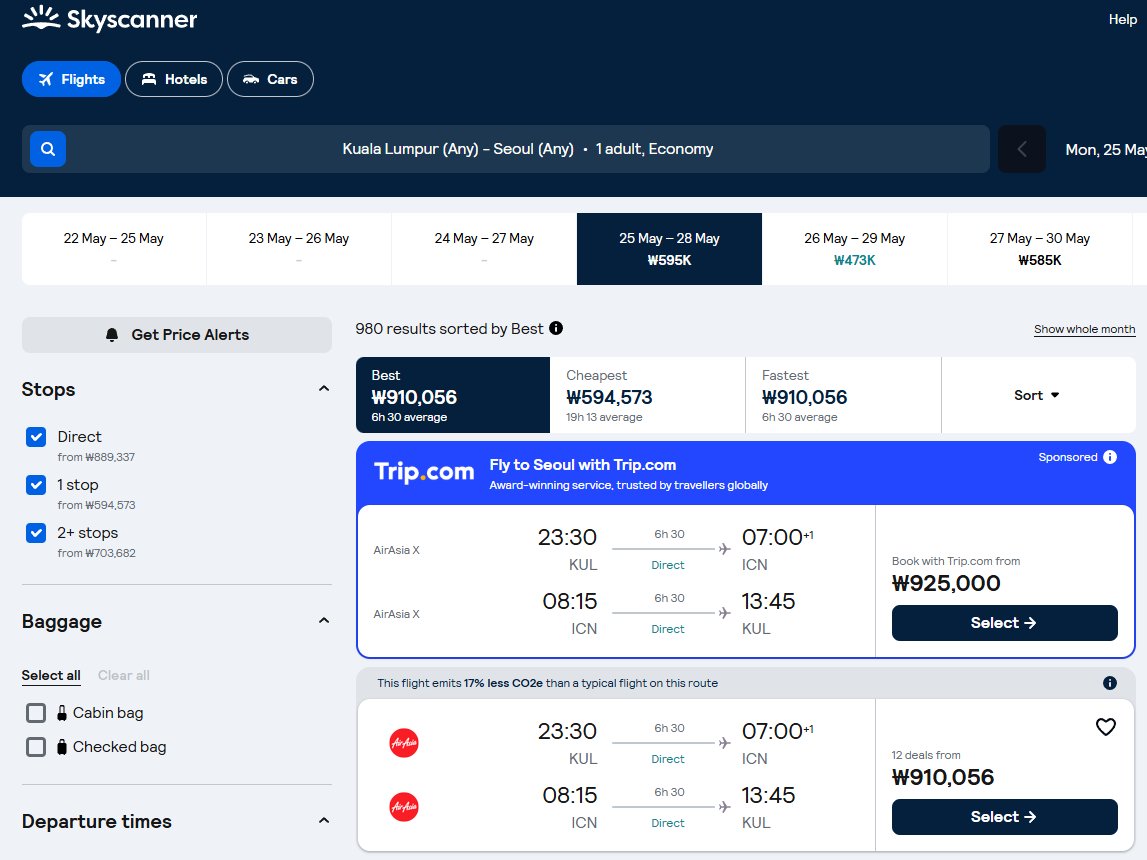1147x860 pixels.
Task: Tick the Cabin bag checkbox
Action: coord(36,713)
